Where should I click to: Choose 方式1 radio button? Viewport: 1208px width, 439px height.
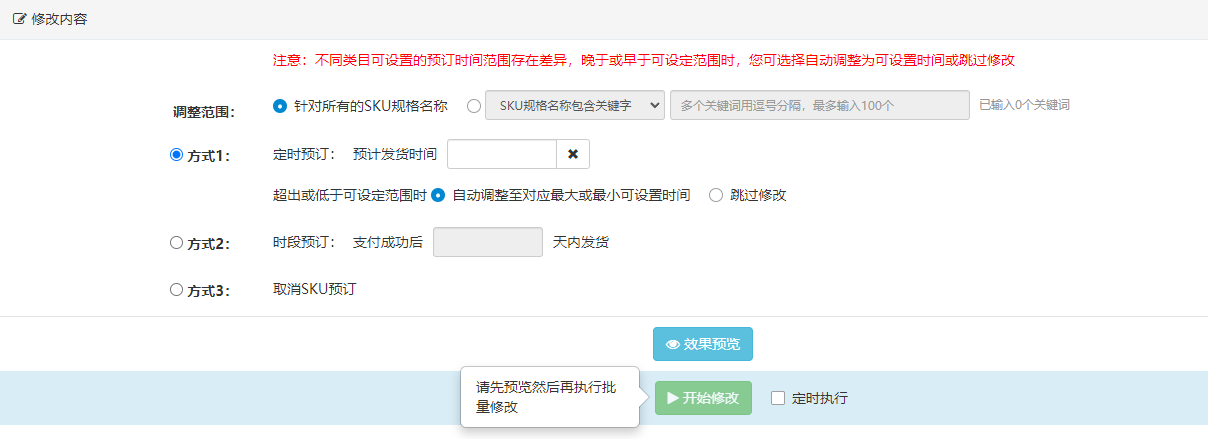[x=177, y=155]
